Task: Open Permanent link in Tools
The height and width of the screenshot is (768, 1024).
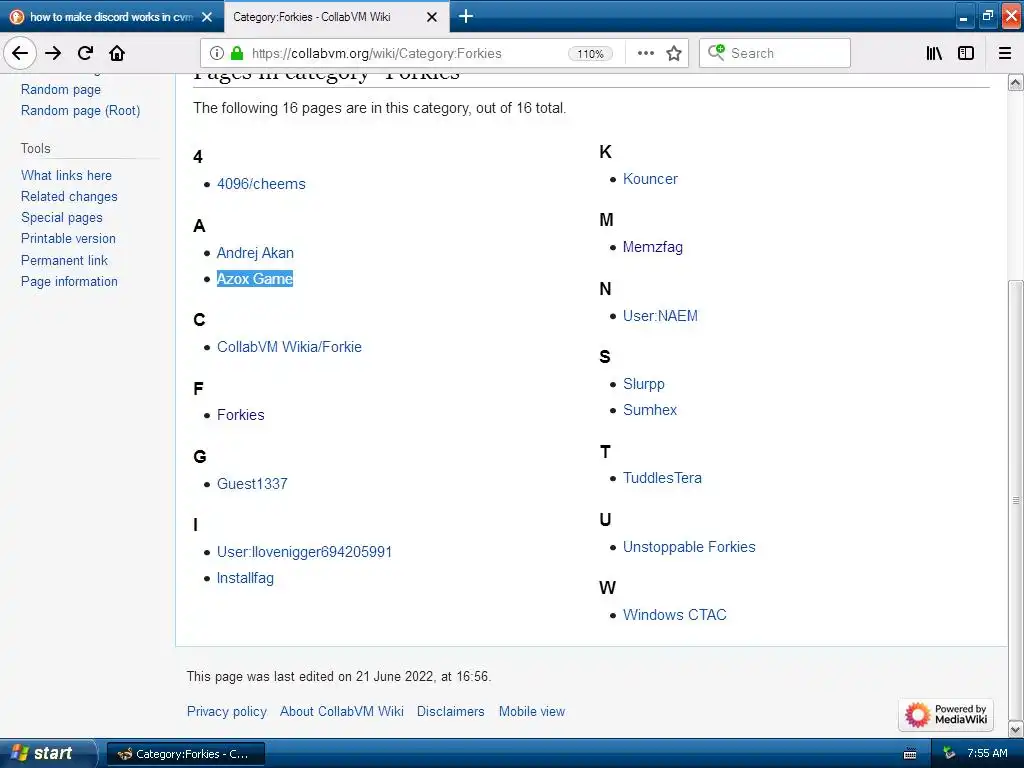Action: [64, 260]
